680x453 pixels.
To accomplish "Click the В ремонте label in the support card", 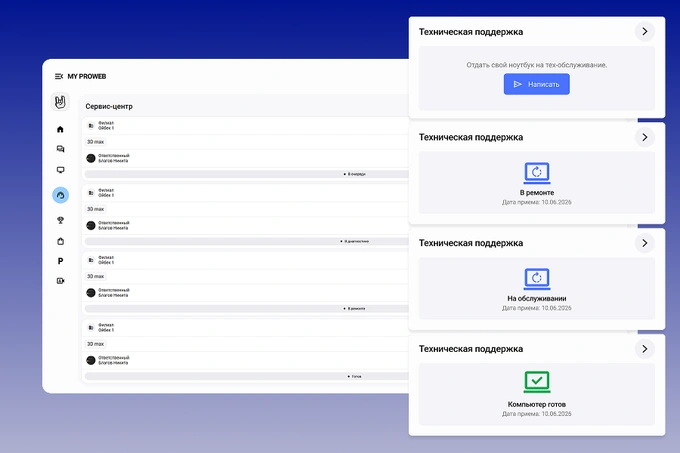I will pyautogui.click(x=537, y=192).
